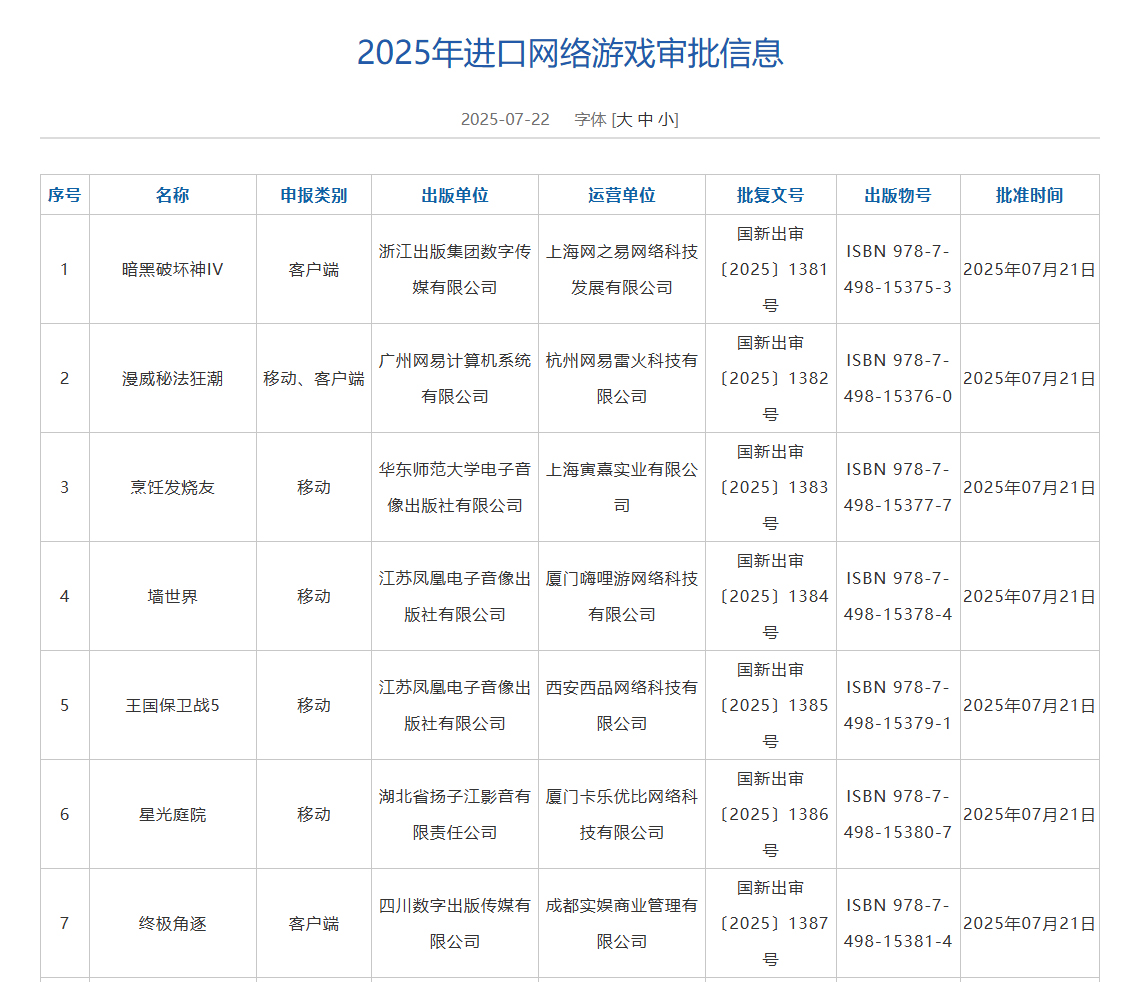Click operator 西安西品网络科技有限公司
This screenshot has height=982, width=1140.
point(622,706)
